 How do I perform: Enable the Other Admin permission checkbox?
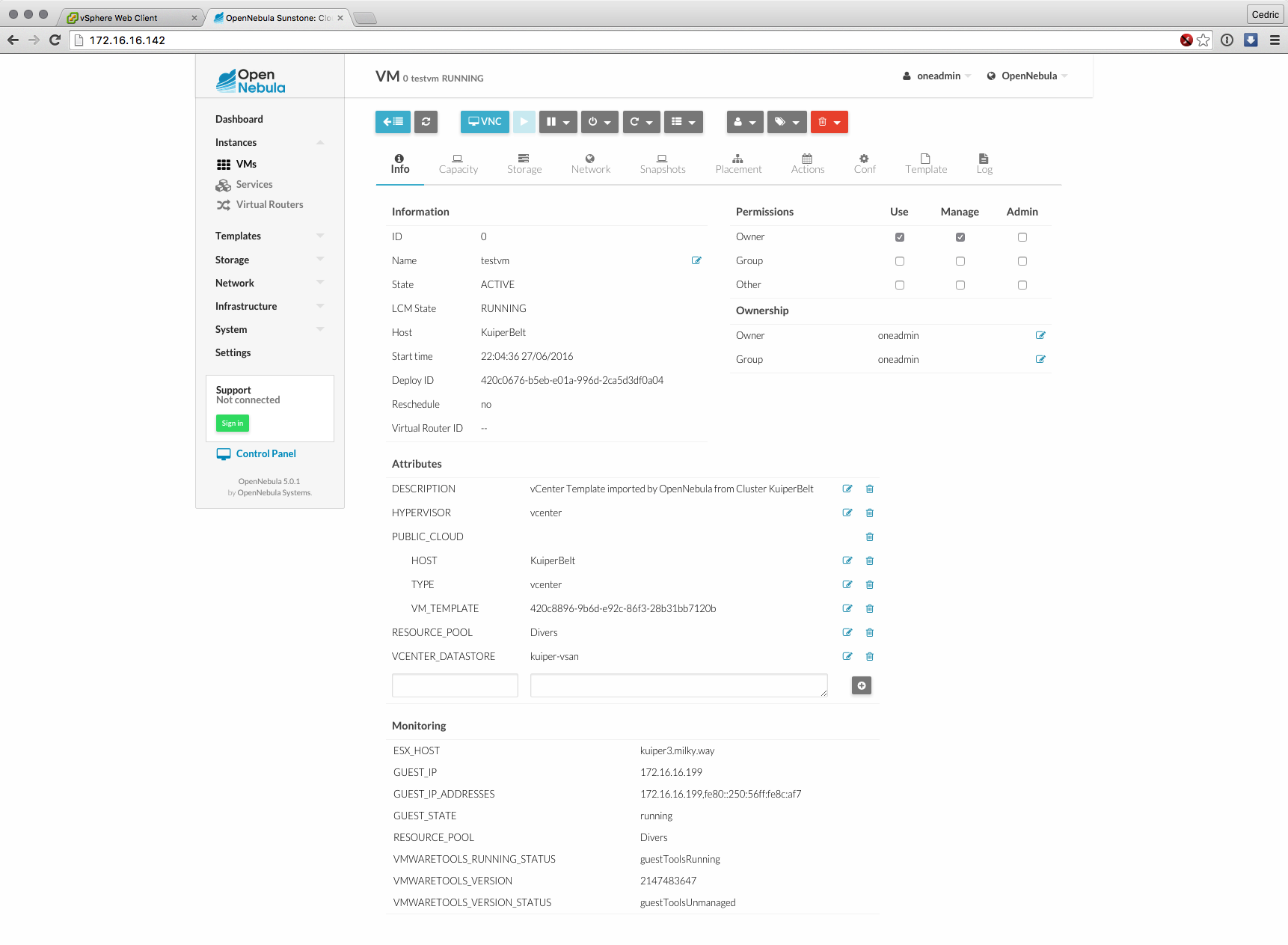pos(1022,285)
